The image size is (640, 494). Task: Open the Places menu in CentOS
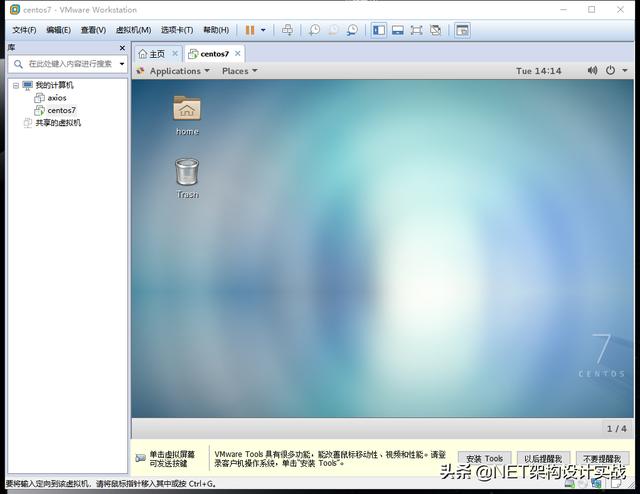click(240, 71)
